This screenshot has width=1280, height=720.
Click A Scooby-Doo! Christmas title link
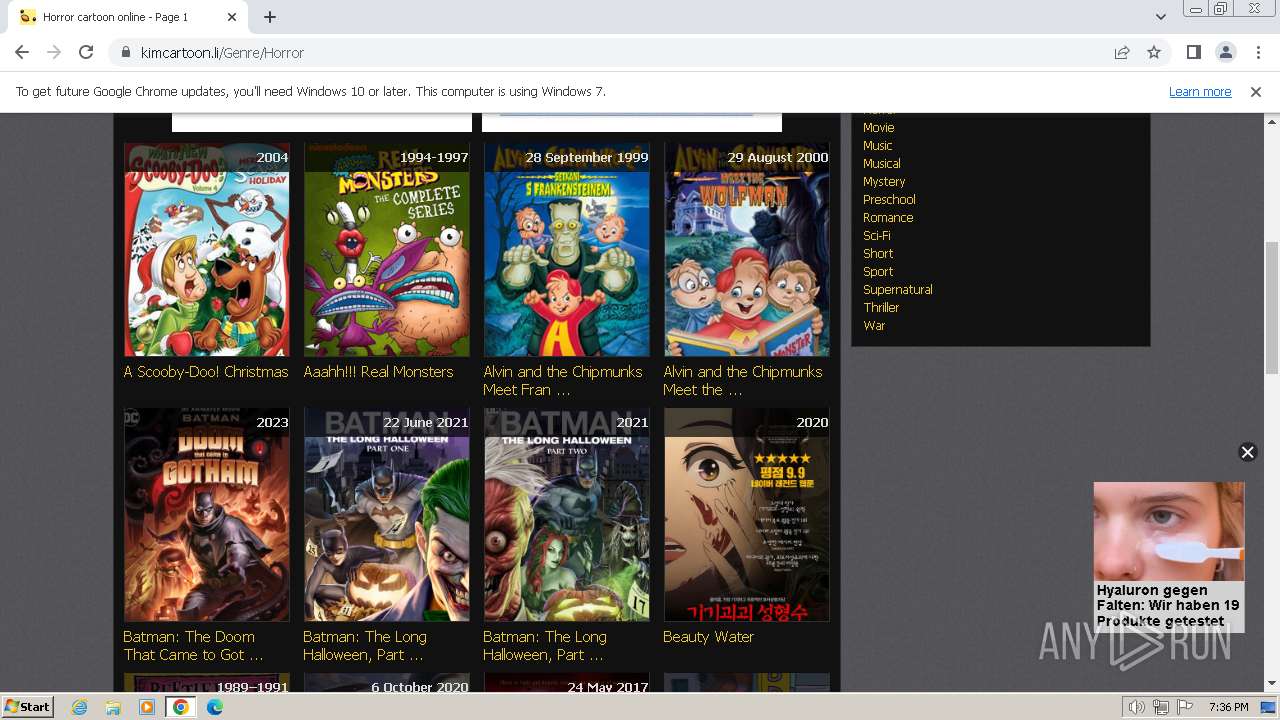[206, 371]
